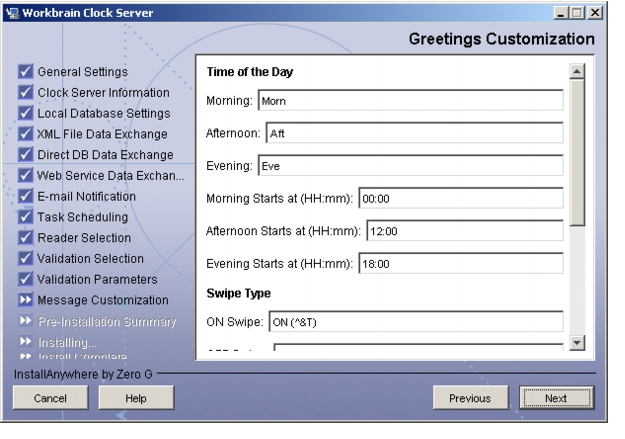This screenshot has width=625, height=439.
Task: Select the General Settings step label
Action: [x=83, y=72]
